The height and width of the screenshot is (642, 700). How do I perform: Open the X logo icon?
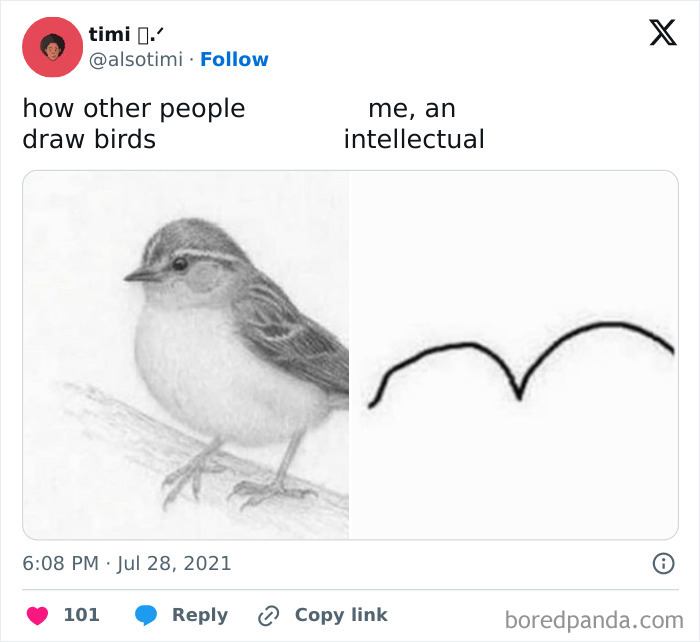tap(663, 33)
